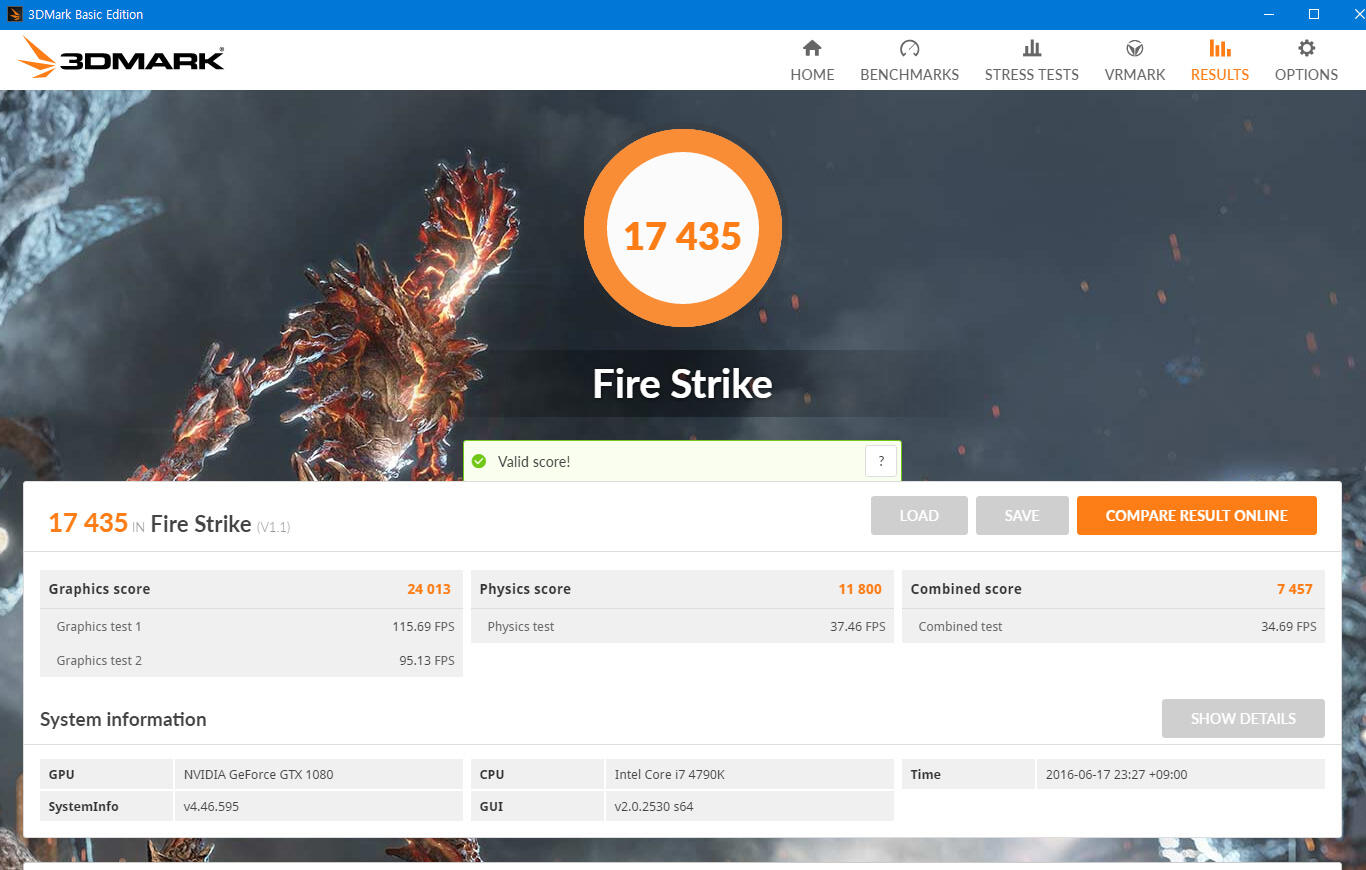Click the Home house icon
1366x870 pixels.
tap(812, 48)
